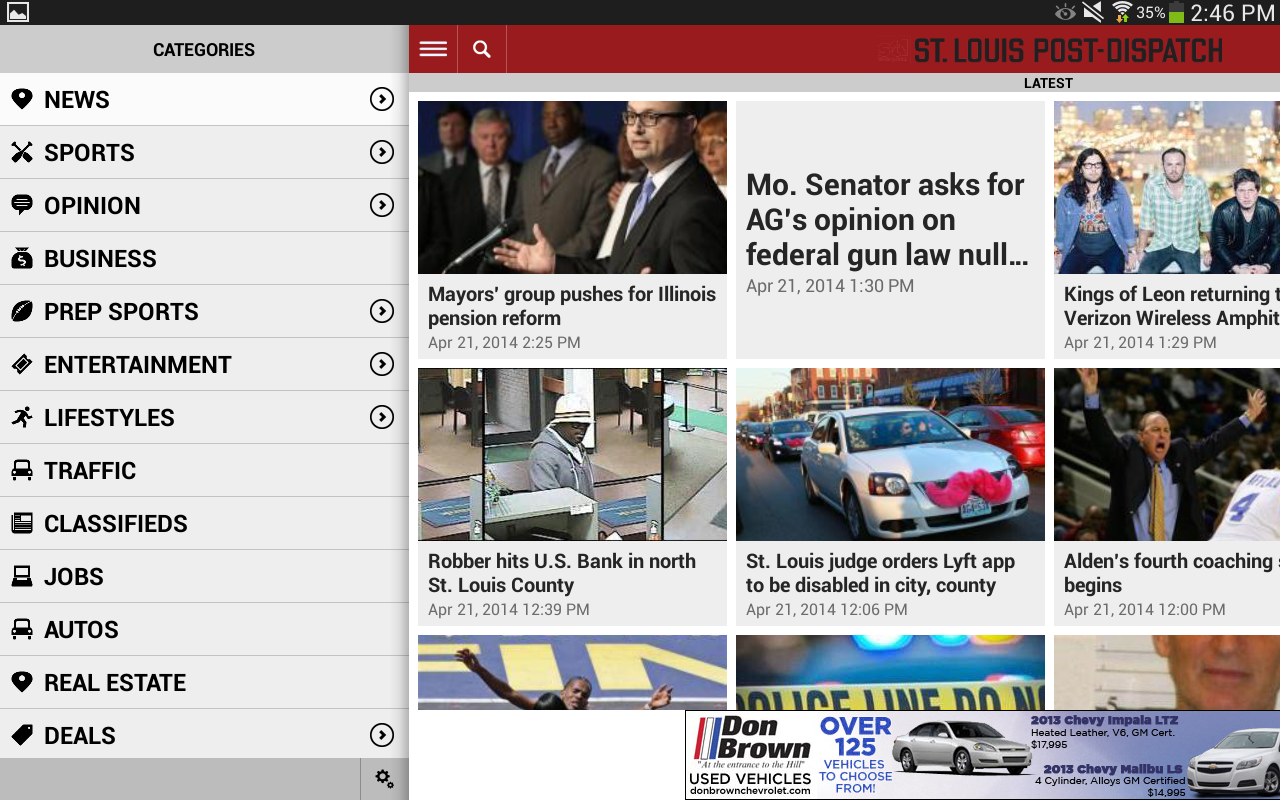Open the REAL ESTATE category label
Viewport: 1280px width, 800px height.
pos(115,683)
